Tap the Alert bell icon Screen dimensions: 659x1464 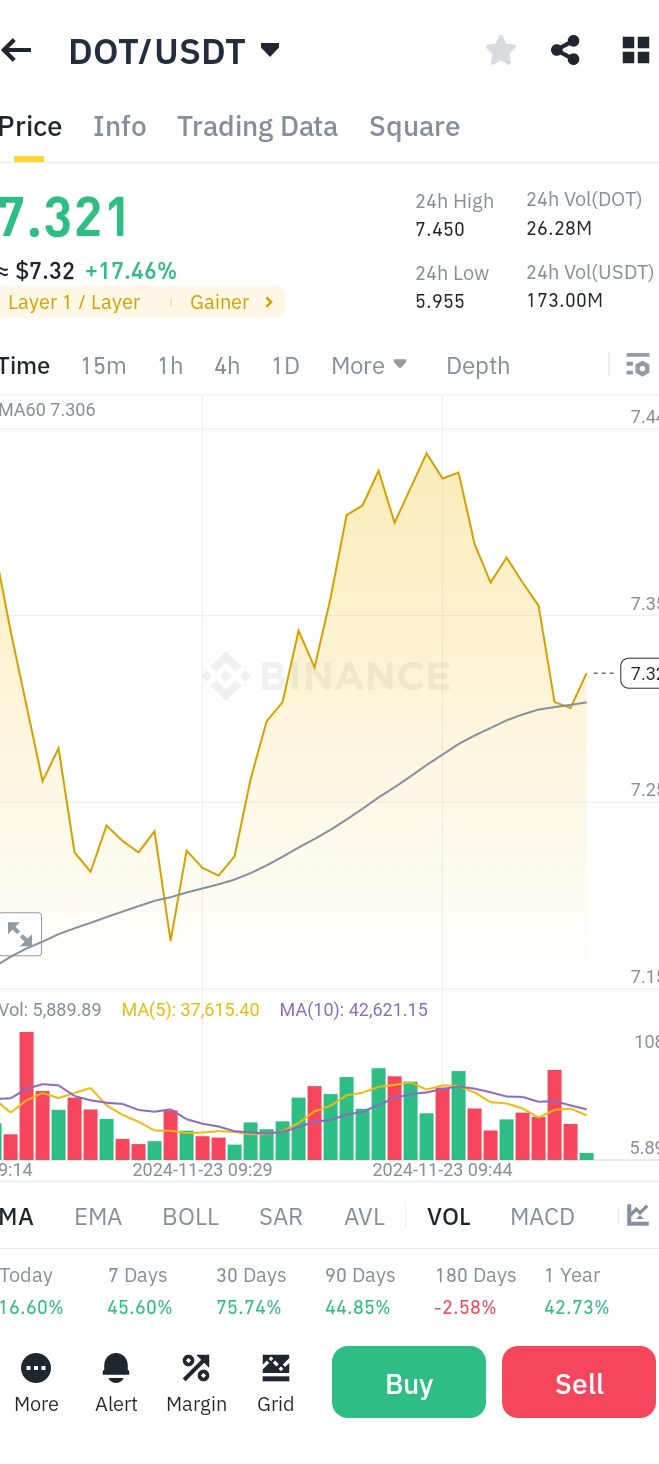[116, 1382]
